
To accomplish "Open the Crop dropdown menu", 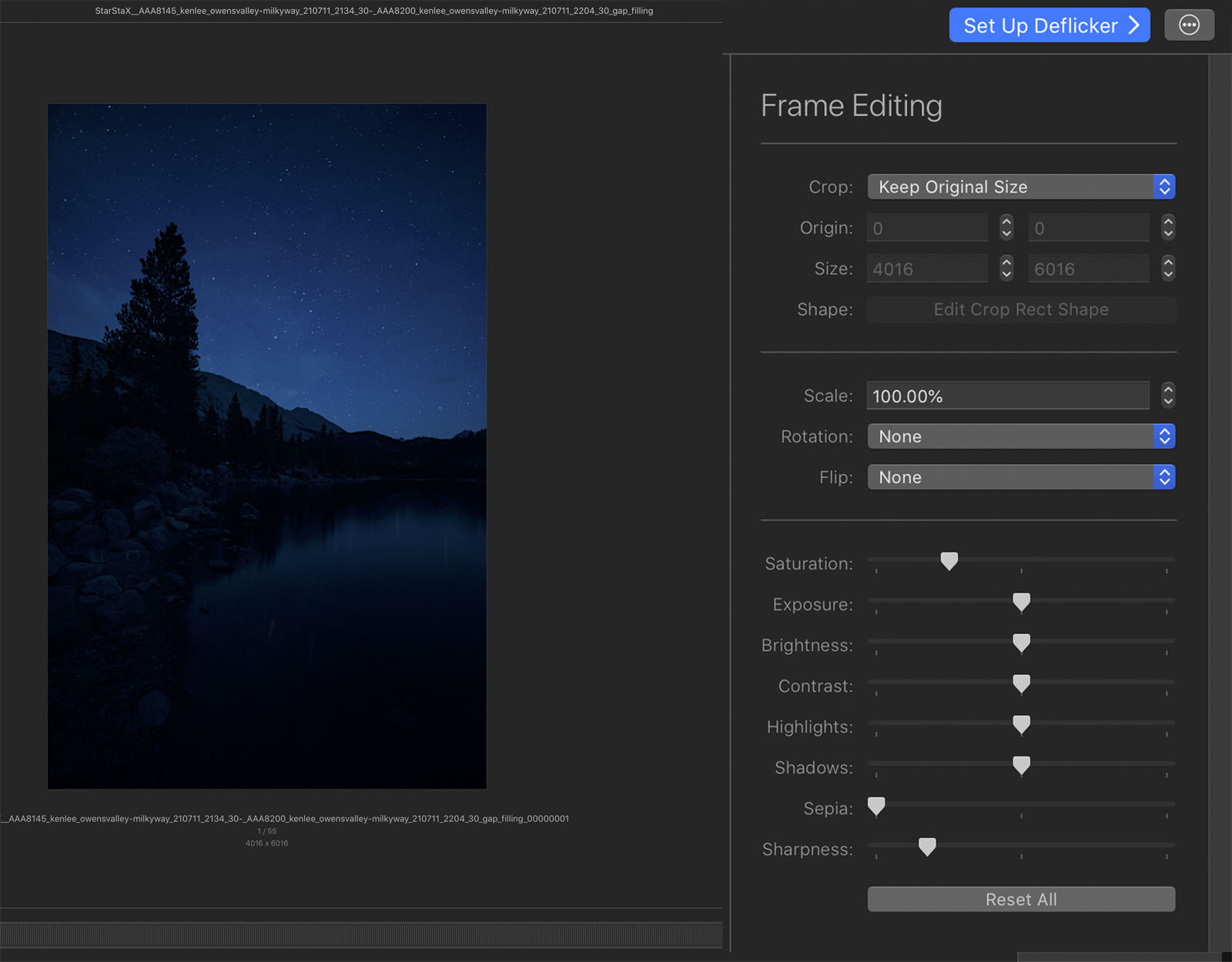I will [1020, 187].
